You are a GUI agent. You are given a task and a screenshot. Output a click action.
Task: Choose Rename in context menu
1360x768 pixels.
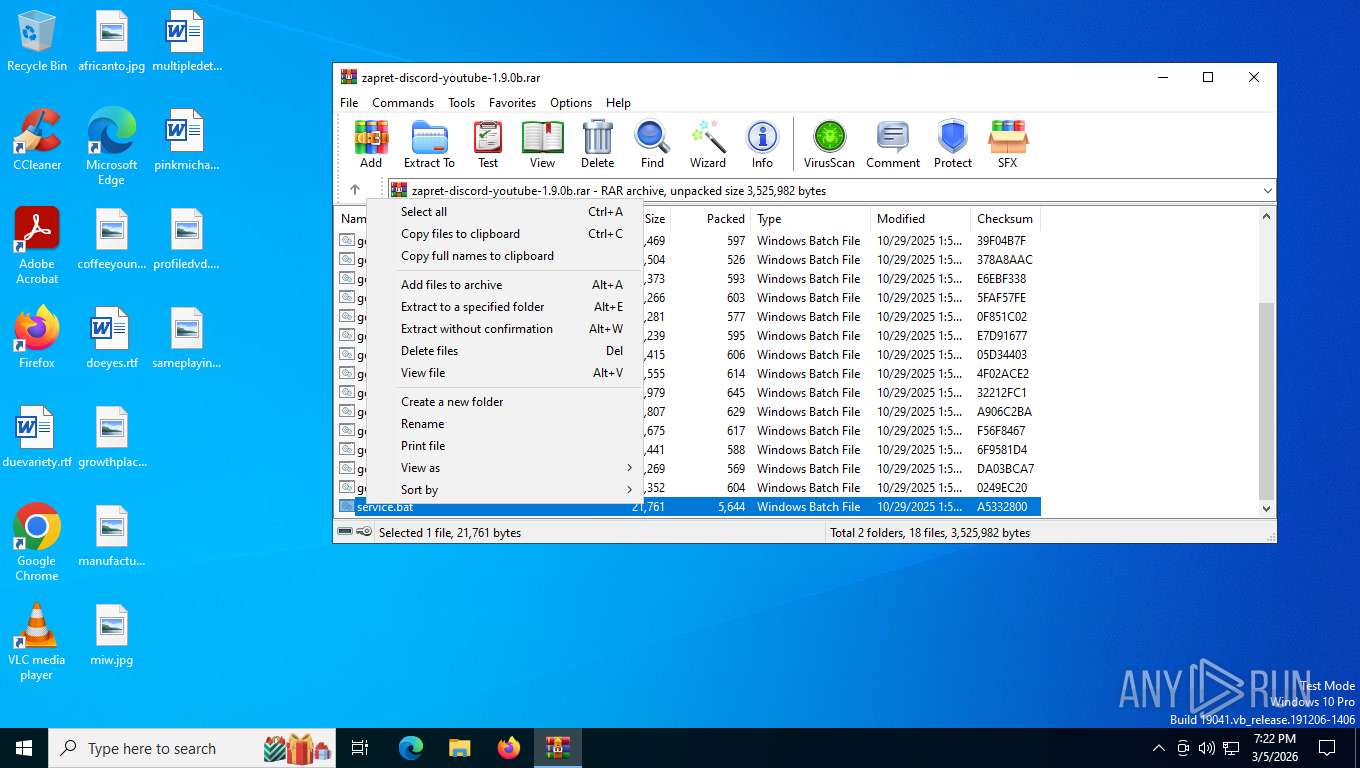(505, 424)
